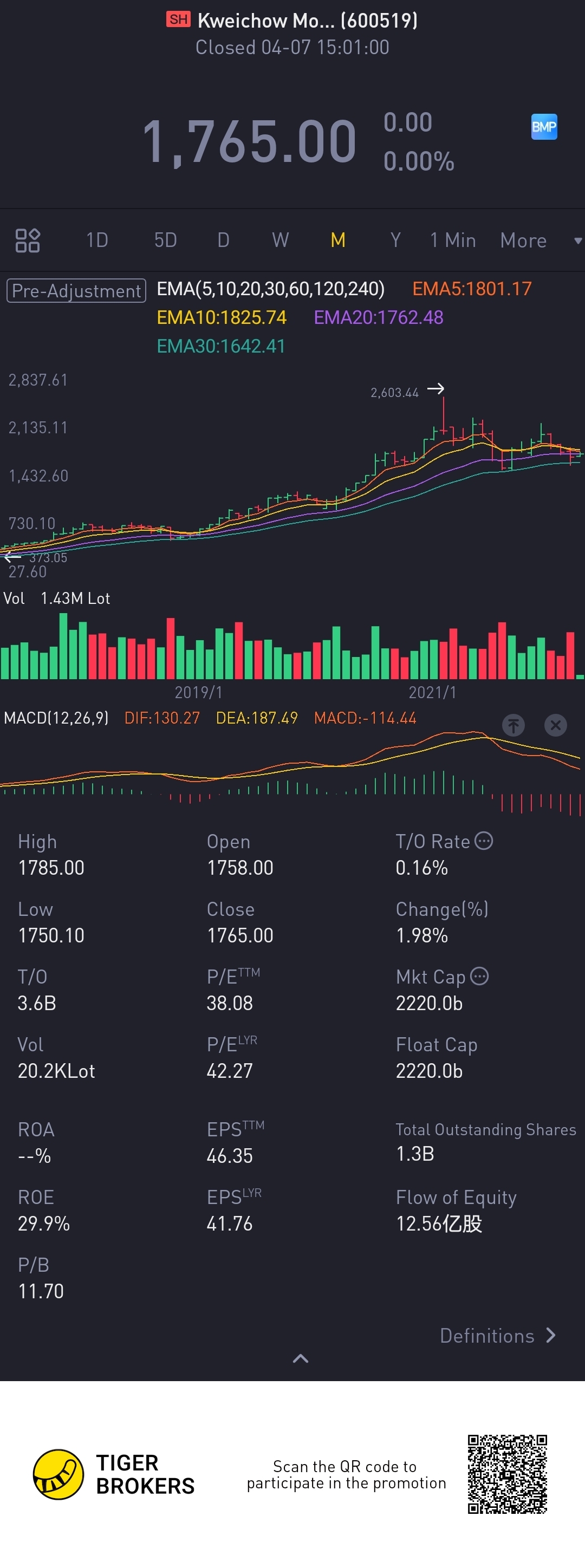Viewport: 585px width, 1568px height.
Task: Tap the Kweichow Mo... (600519) title
Action: pyautogui.click(x=308, y=21)
